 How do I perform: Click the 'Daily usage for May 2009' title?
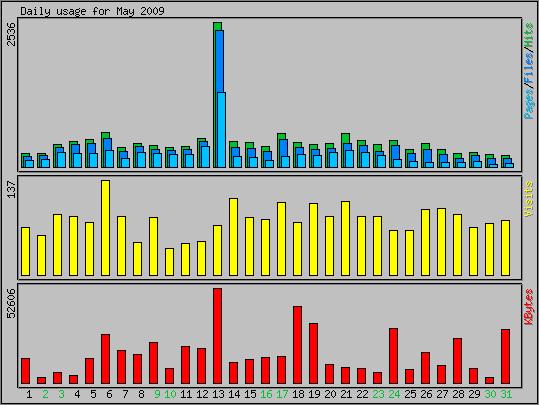click(x=92, y=11)
